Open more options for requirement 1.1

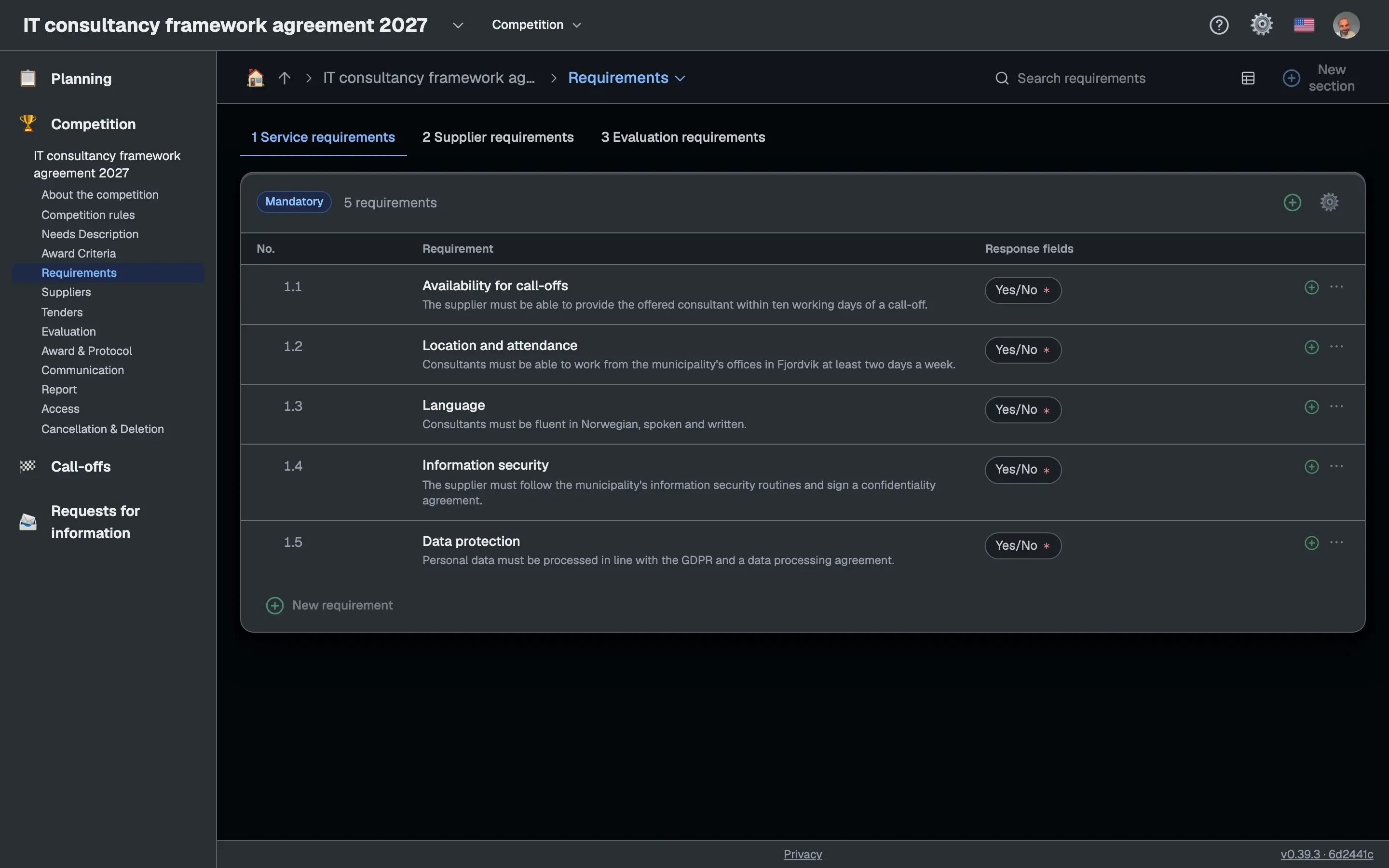point(1336,286)
